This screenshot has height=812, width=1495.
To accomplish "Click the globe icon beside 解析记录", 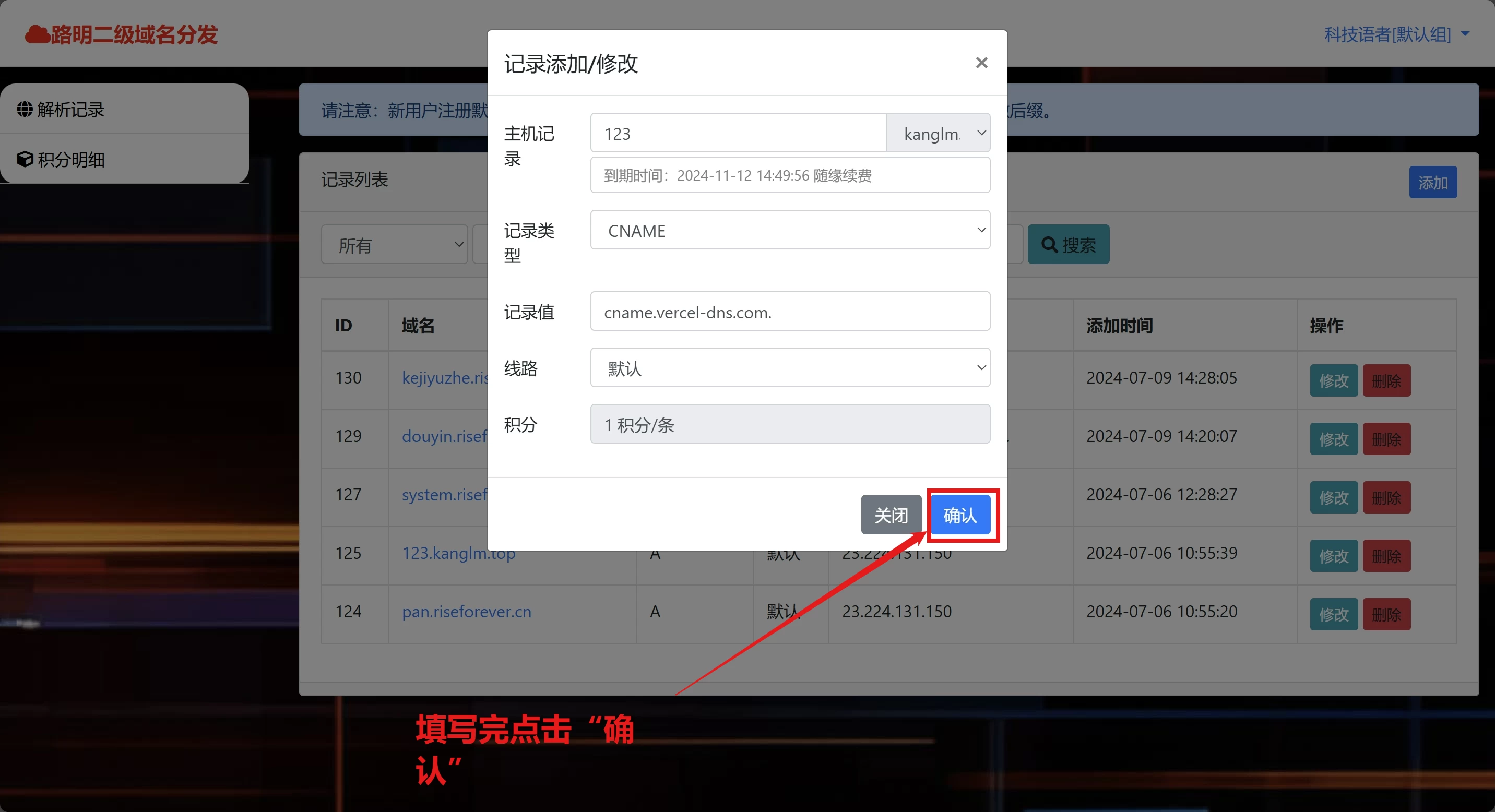I will [25, 109].
